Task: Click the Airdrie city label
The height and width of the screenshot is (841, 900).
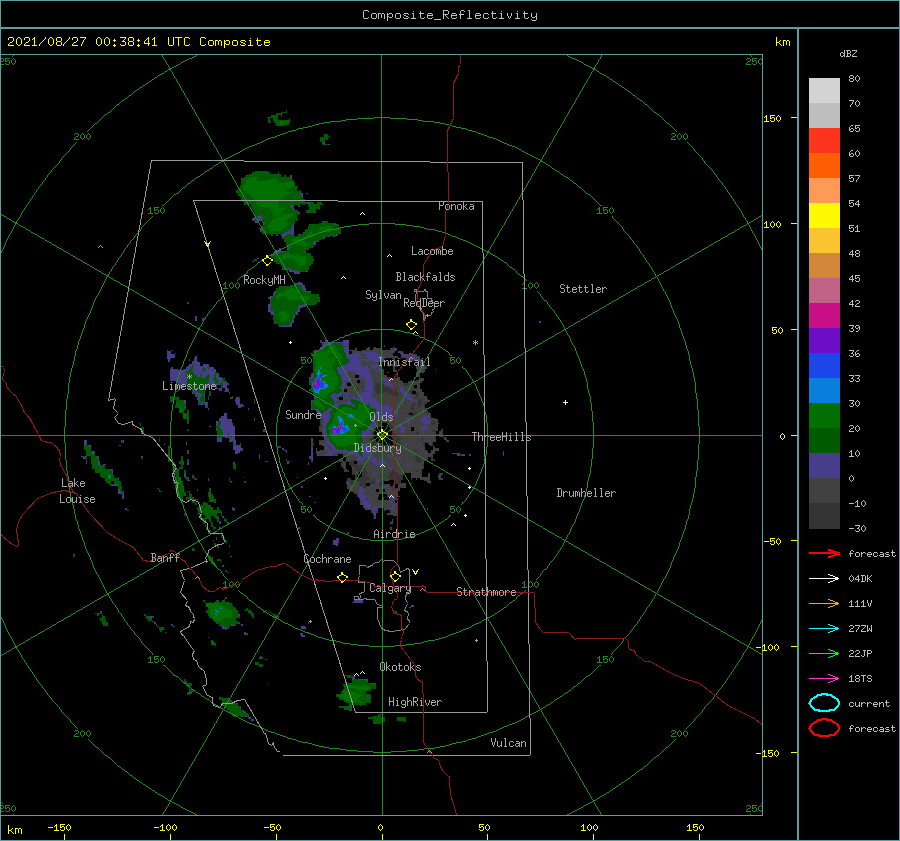Action: (394, 534)
